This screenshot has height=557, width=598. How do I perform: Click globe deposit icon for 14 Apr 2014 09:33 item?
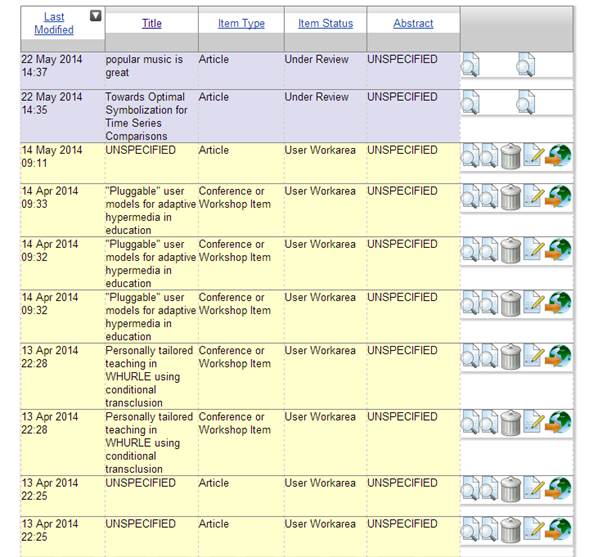[x=558, y=196]
